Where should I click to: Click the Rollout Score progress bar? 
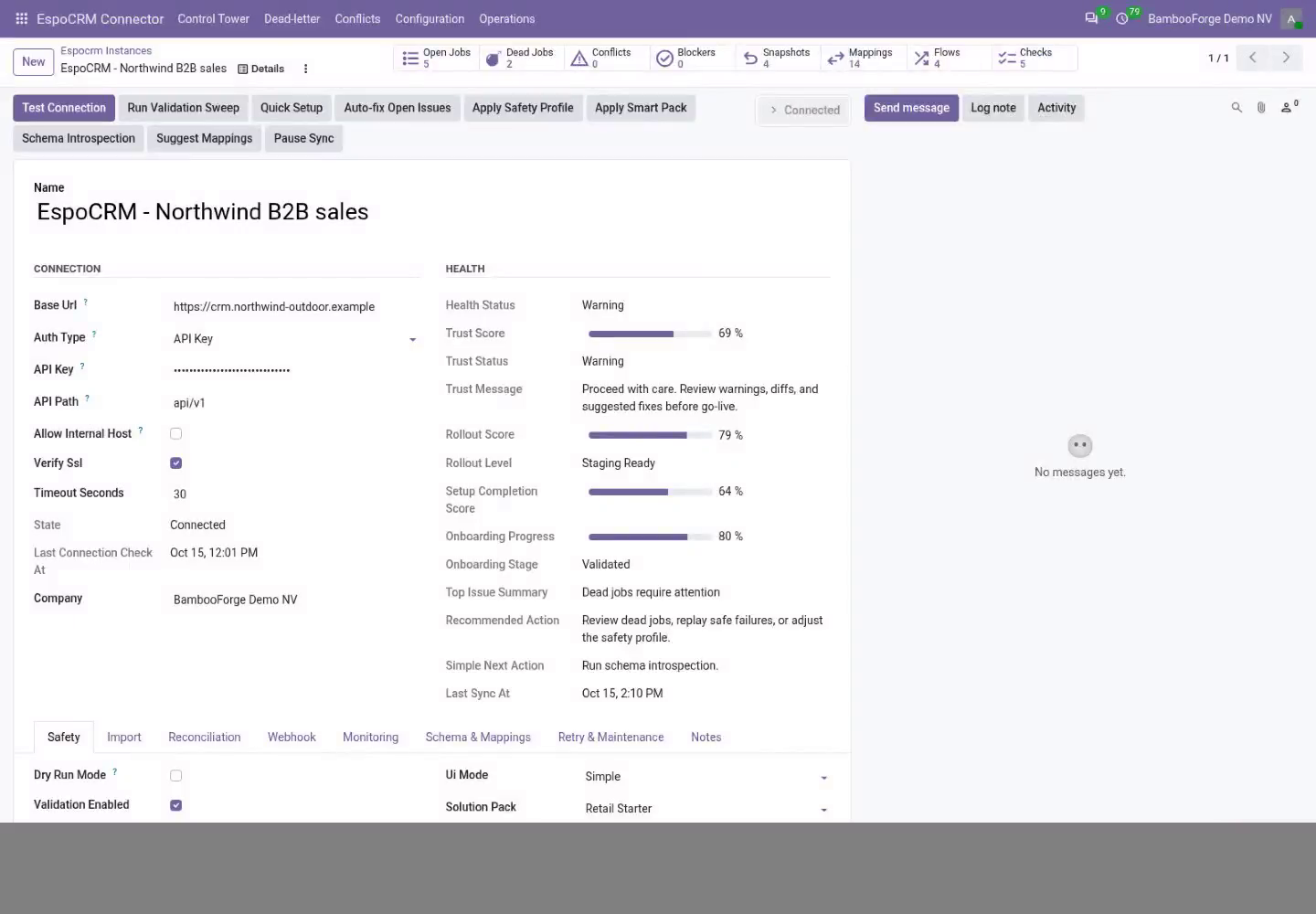(x=650, y=435)
